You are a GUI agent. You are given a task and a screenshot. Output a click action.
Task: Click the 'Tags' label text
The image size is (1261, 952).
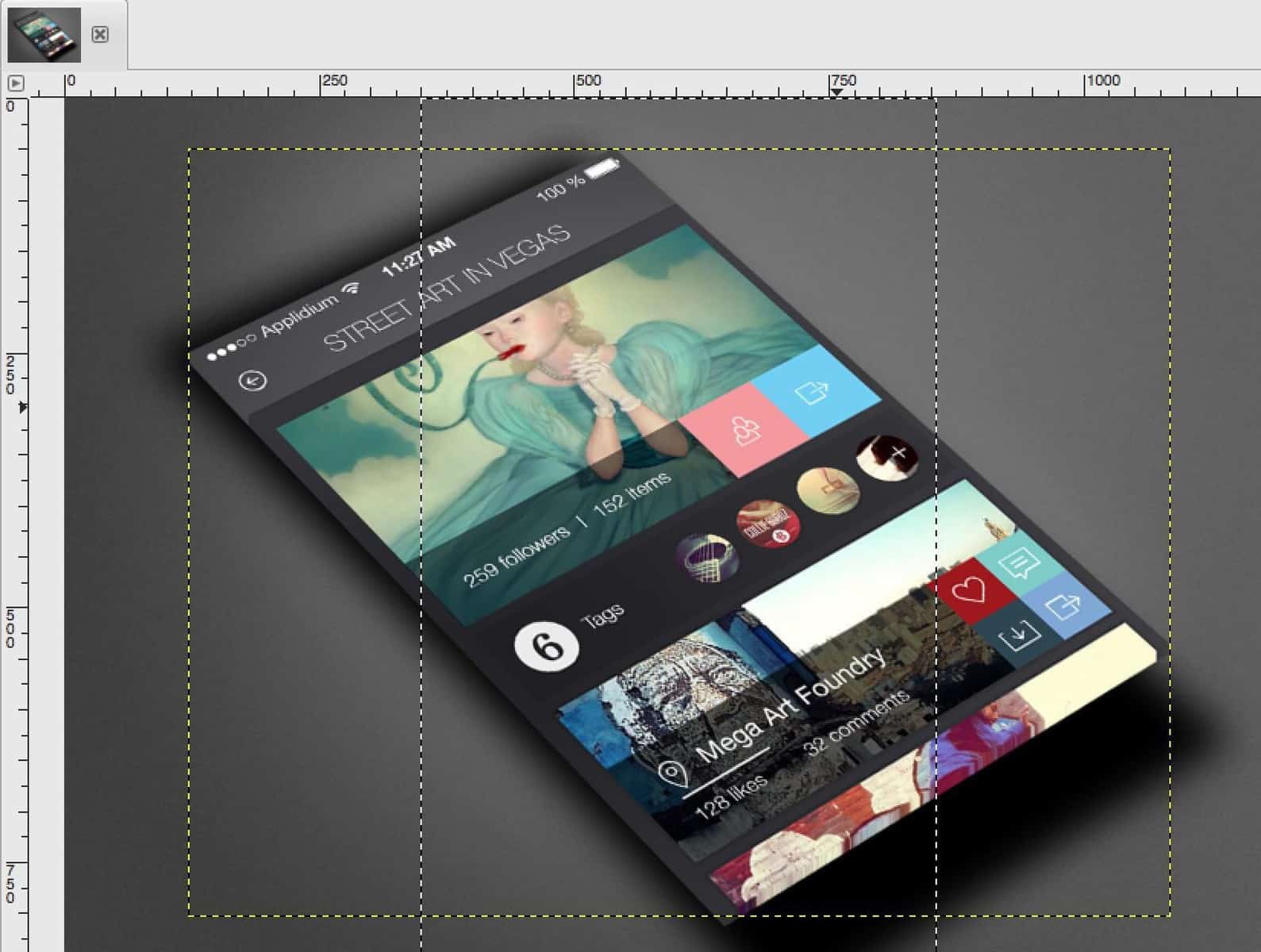(602, 616)
